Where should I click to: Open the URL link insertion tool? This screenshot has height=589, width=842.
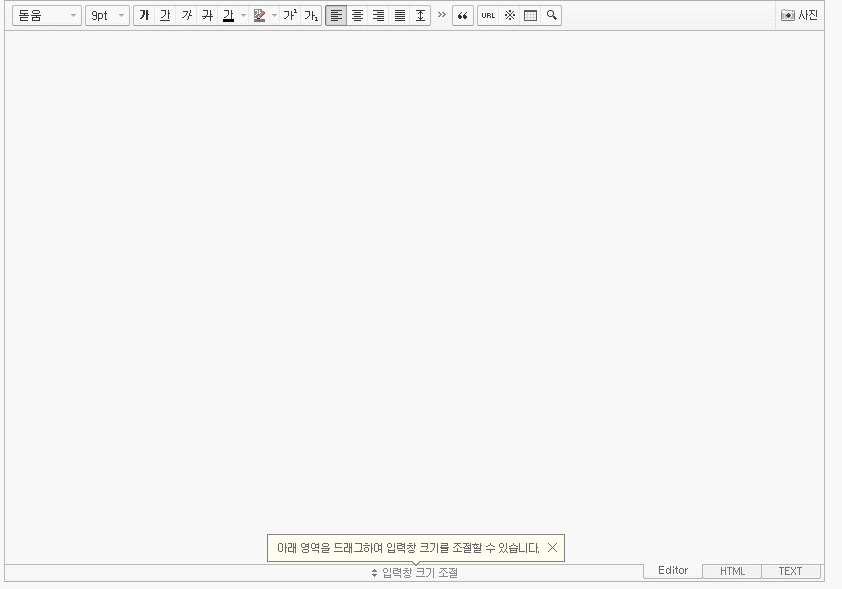488,15
